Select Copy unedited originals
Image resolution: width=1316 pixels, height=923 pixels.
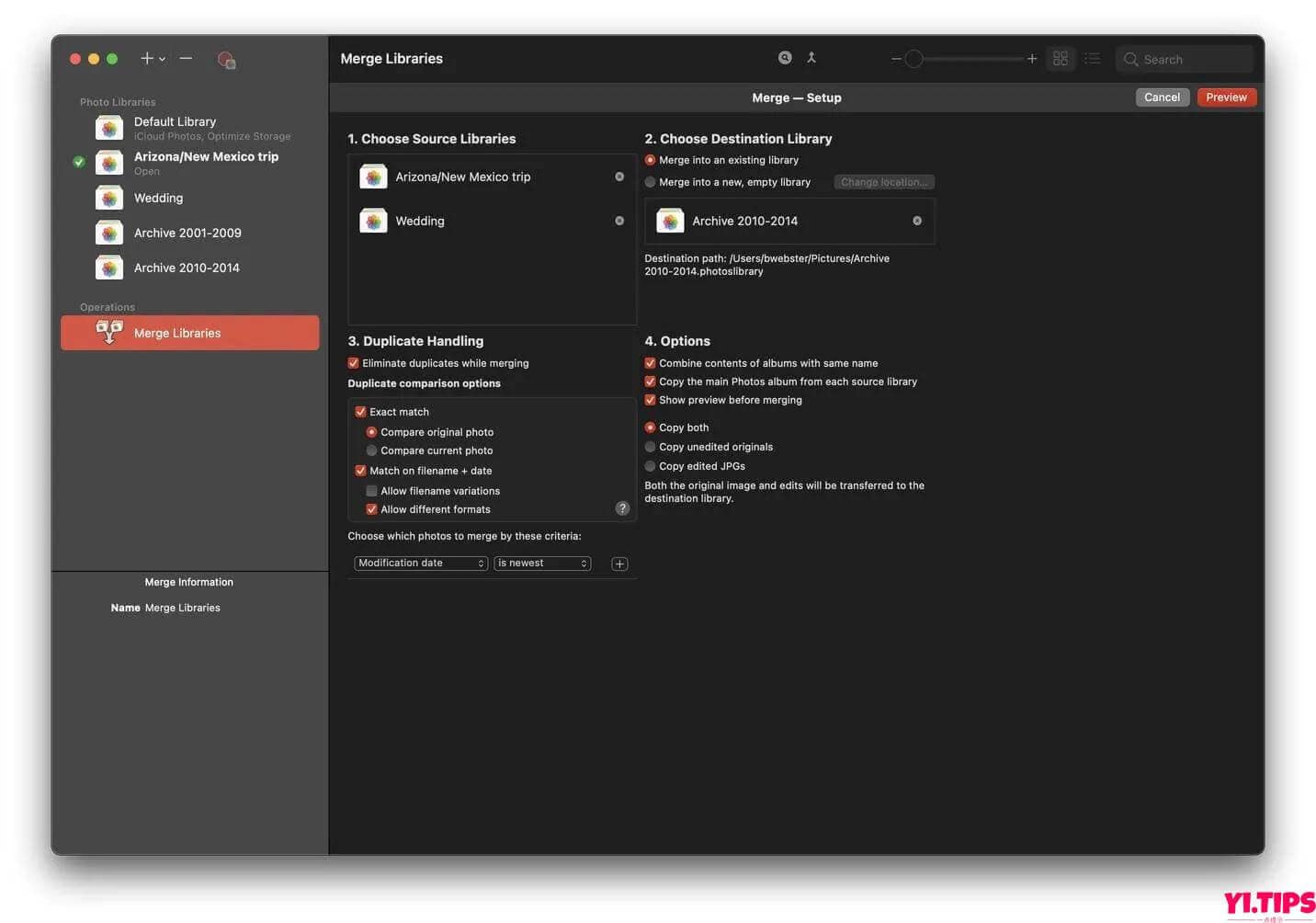pos(651,447)
